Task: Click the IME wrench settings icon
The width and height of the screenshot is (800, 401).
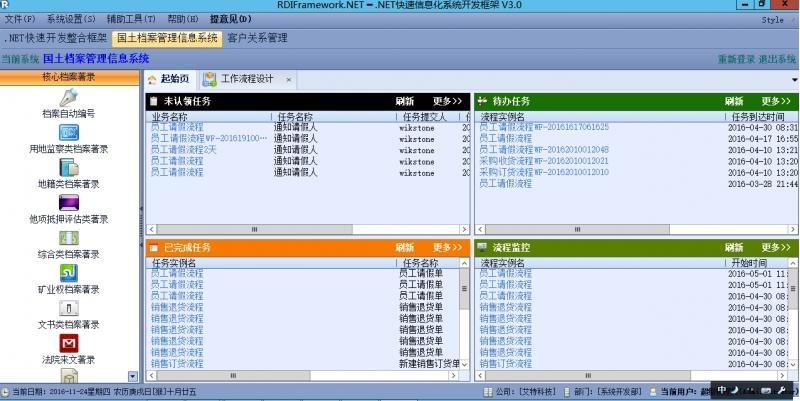Action: tap(782, 390)
